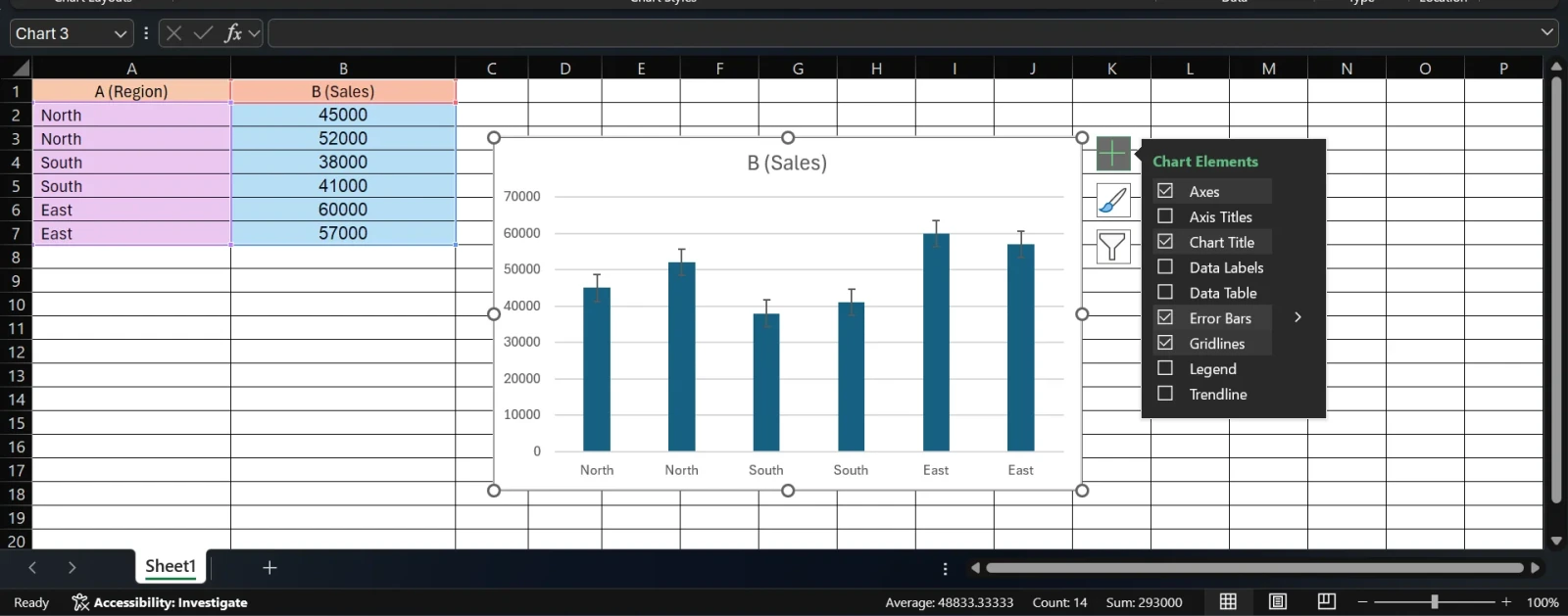Select column K header
The width and height of the screenshot is (1568, 616).
[x=1111, y=69]
